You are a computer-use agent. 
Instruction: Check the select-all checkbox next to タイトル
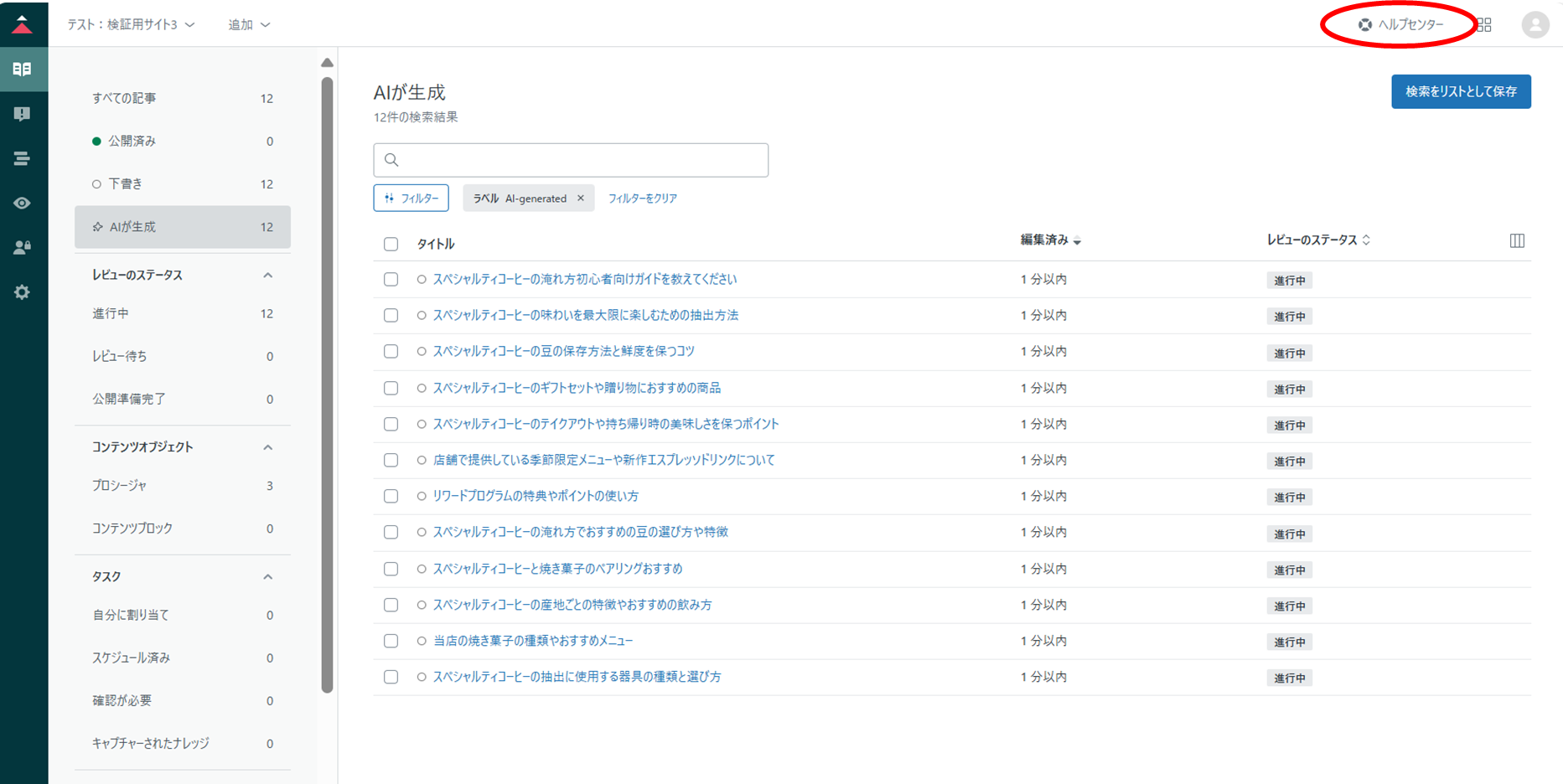click(x=391, y=244)
